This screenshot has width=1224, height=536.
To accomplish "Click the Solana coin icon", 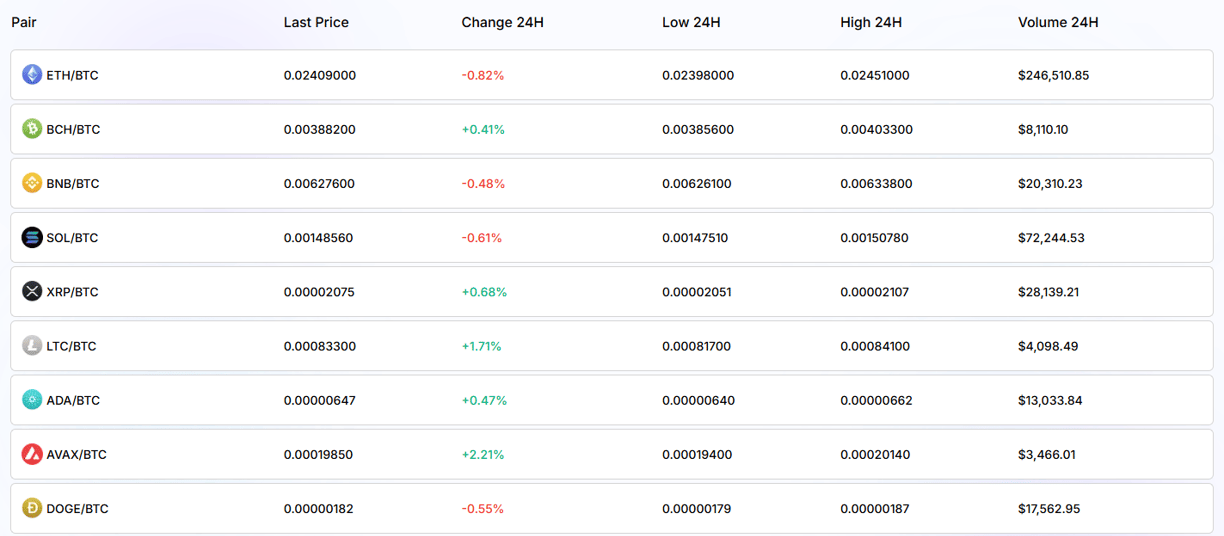I will tap(32, 237).
